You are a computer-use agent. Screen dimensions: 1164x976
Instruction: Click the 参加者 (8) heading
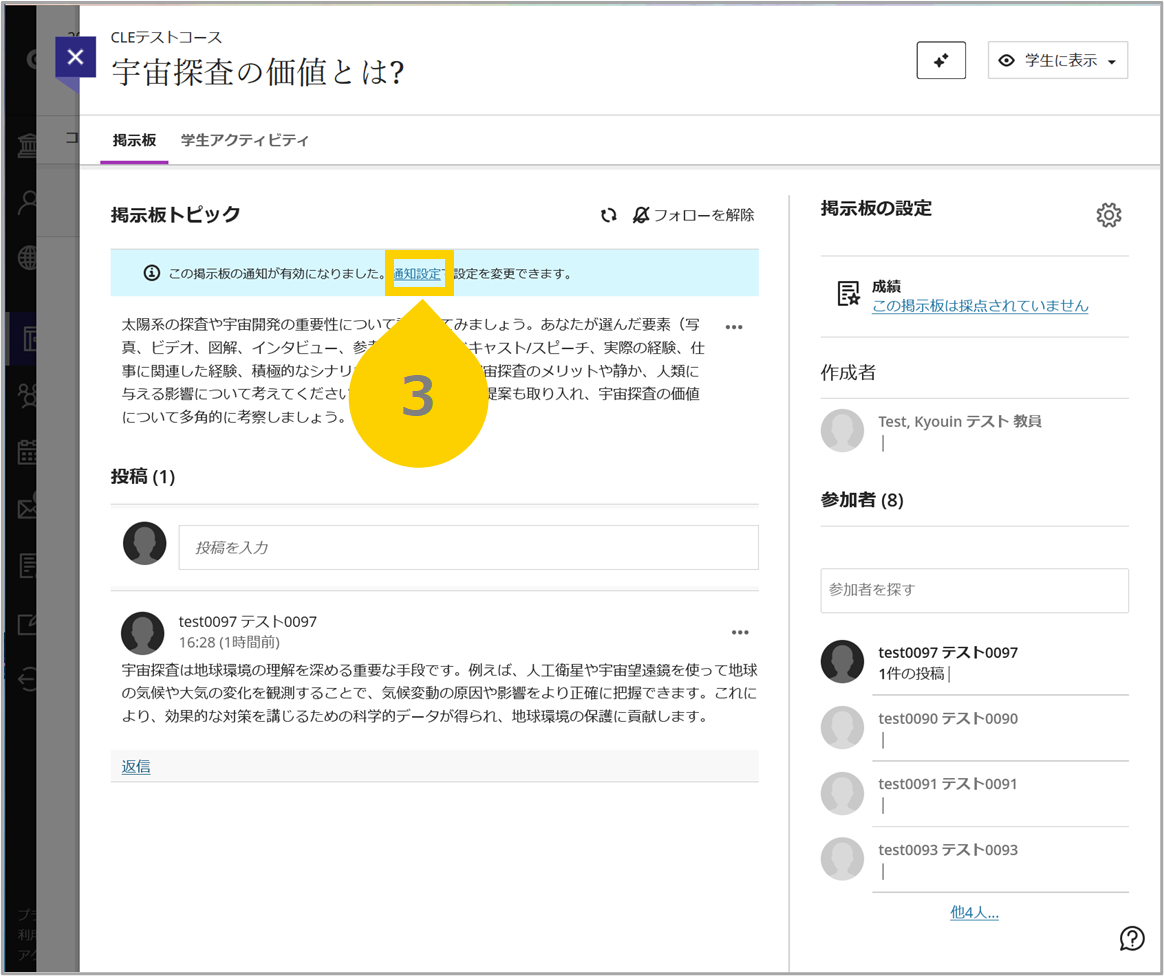point(862,500)
